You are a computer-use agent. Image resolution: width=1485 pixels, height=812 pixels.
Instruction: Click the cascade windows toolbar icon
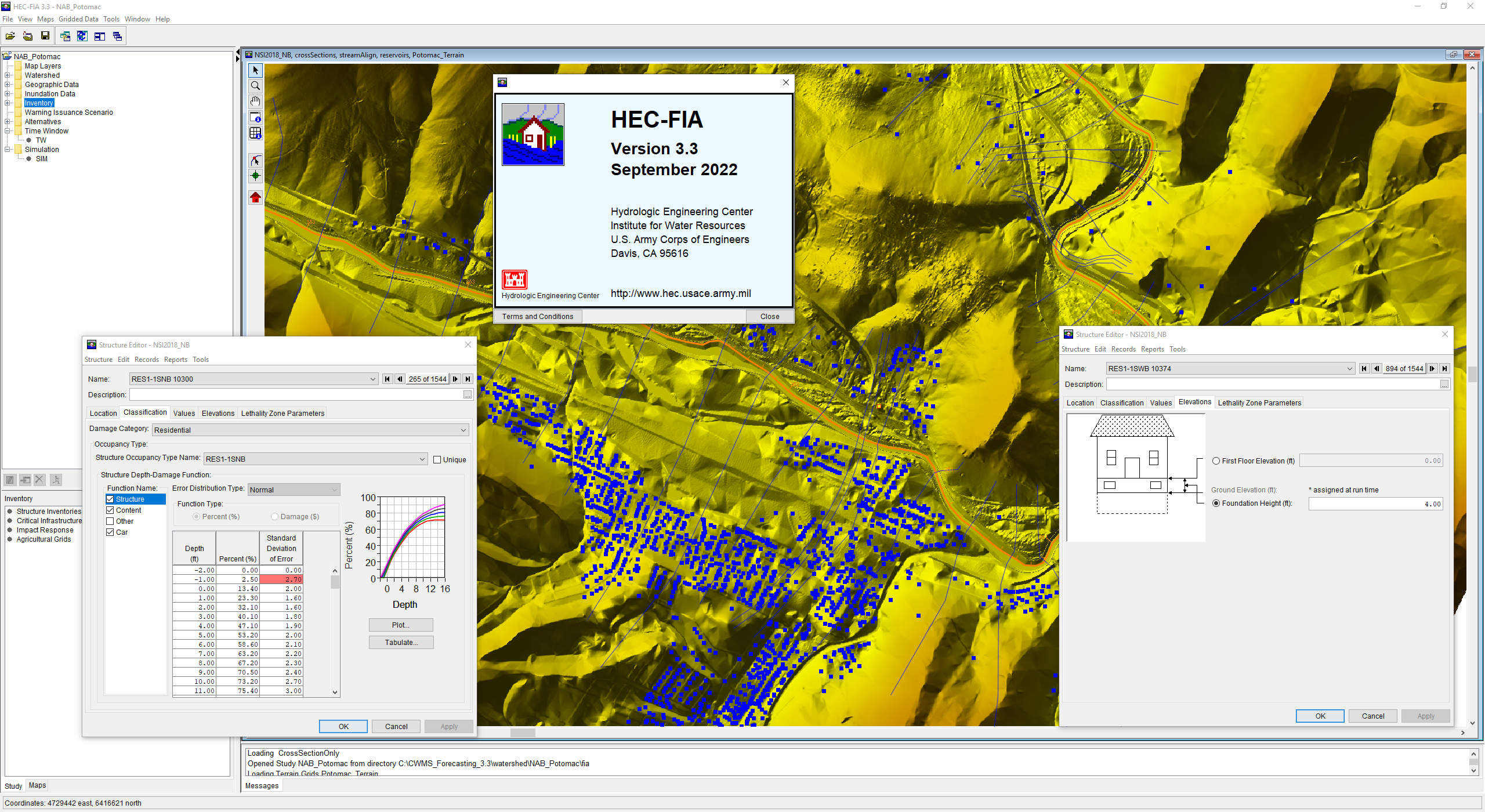[x=117, y=36]
